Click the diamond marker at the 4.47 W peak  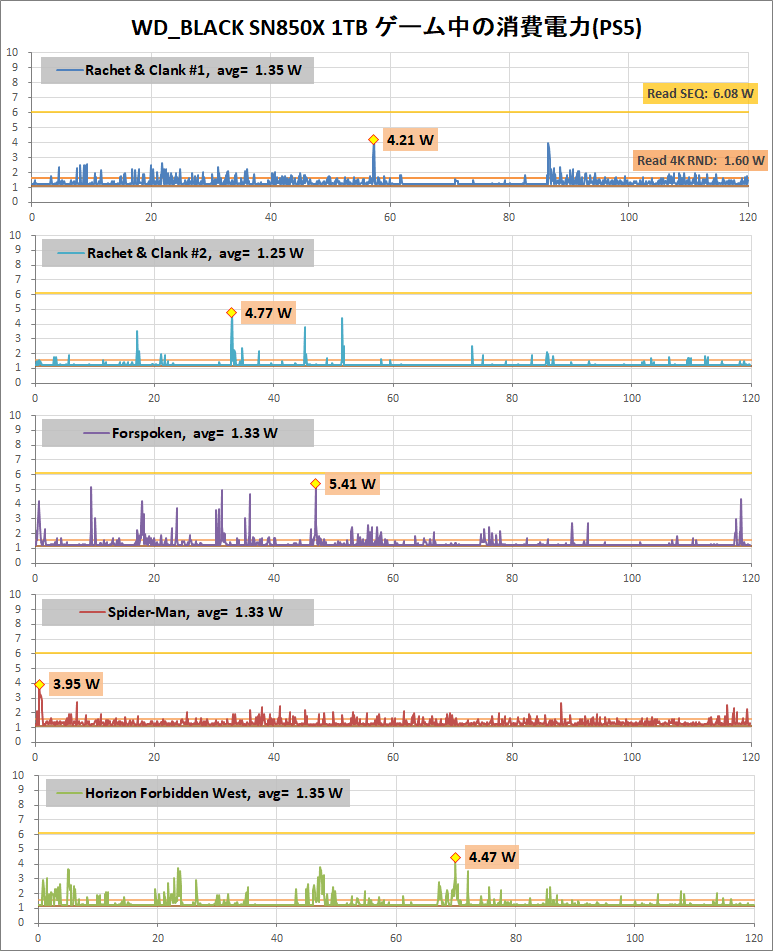coord(455,858)
